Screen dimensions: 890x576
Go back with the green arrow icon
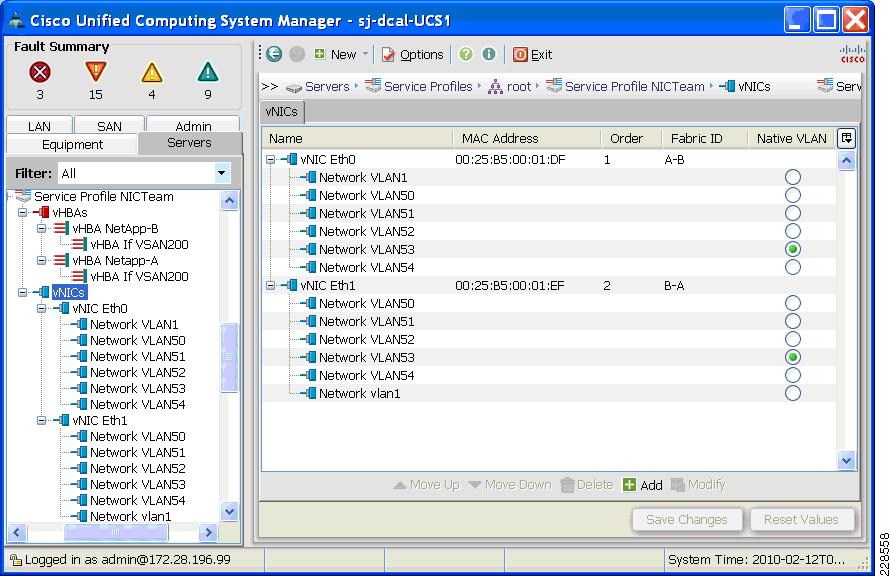(x=274, y=54)
